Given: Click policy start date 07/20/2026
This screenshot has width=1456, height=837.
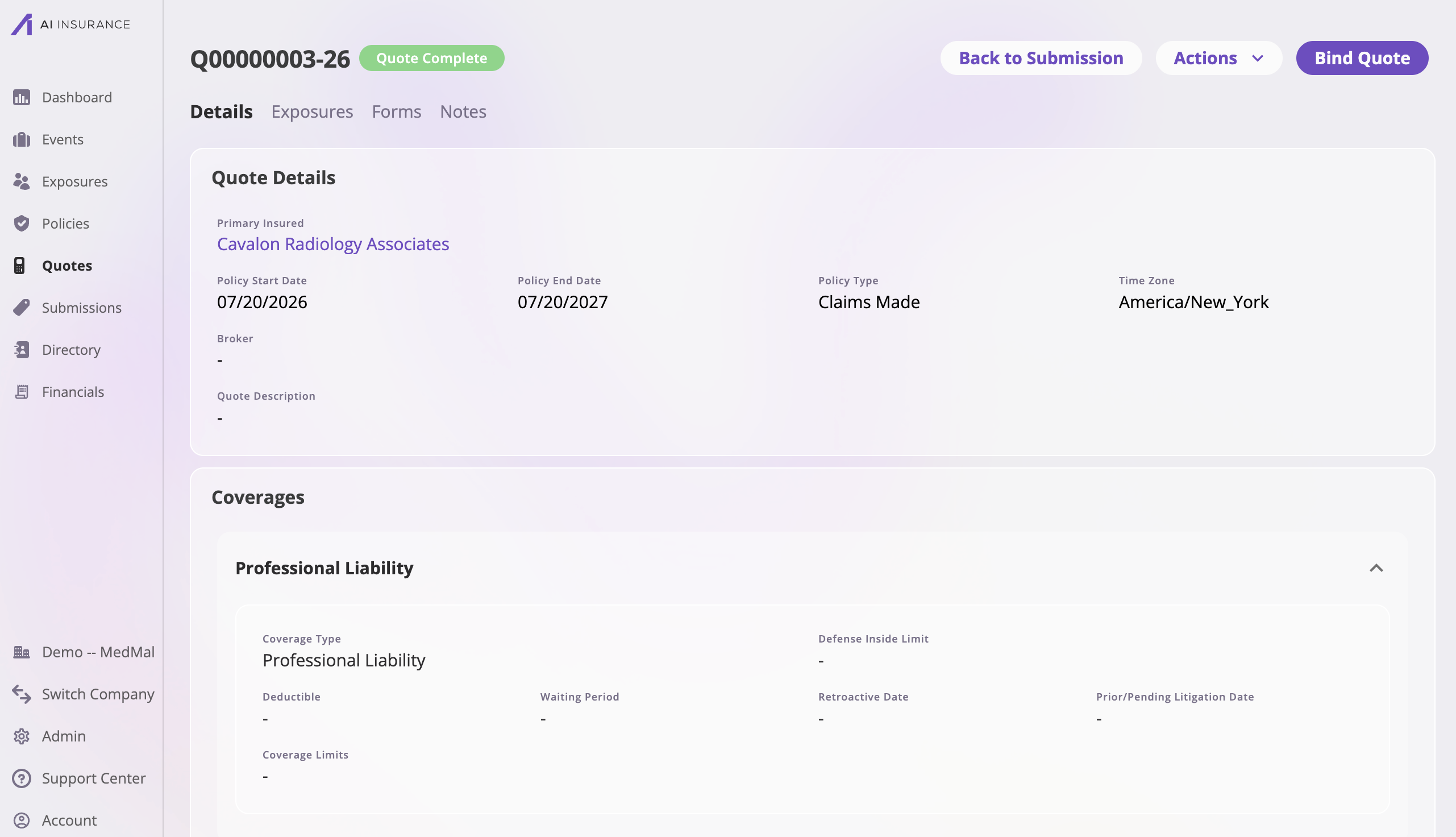Looking at the screenshot, I should (x=262, y=302).
